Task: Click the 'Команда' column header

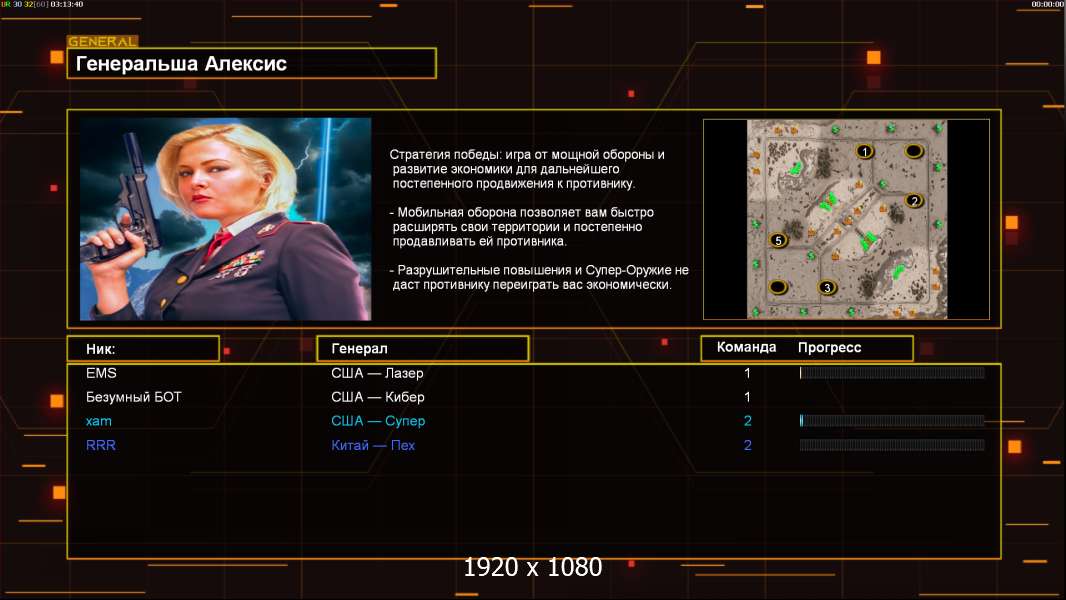Action: (746, 347)
